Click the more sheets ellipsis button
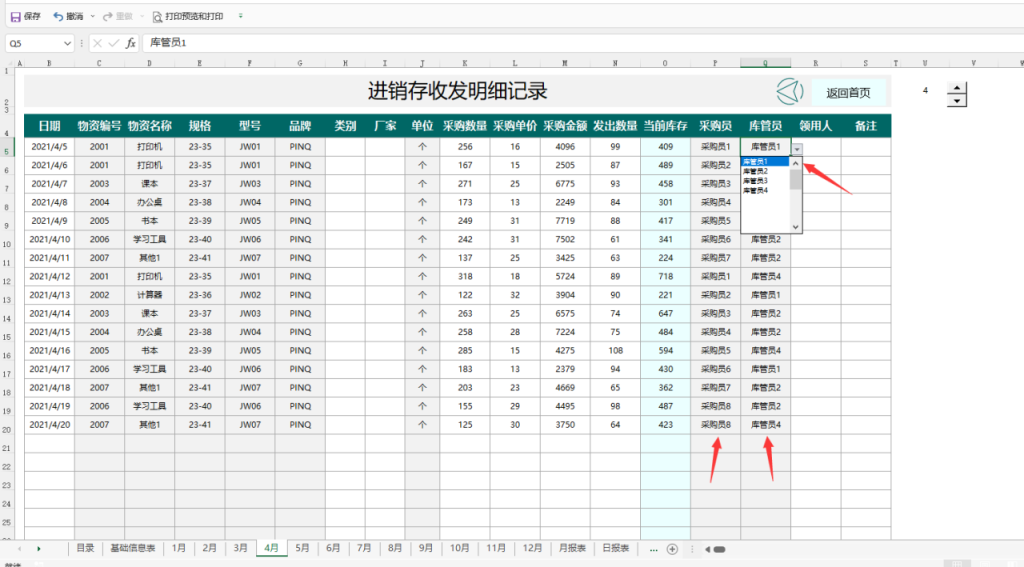This screenshot has height=567, width=1024. (654, 549)
